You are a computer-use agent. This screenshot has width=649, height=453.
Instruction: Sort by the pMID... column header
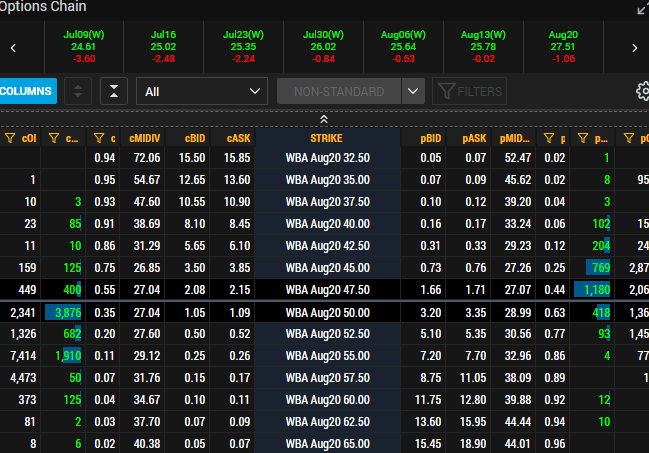coord(514,138)
